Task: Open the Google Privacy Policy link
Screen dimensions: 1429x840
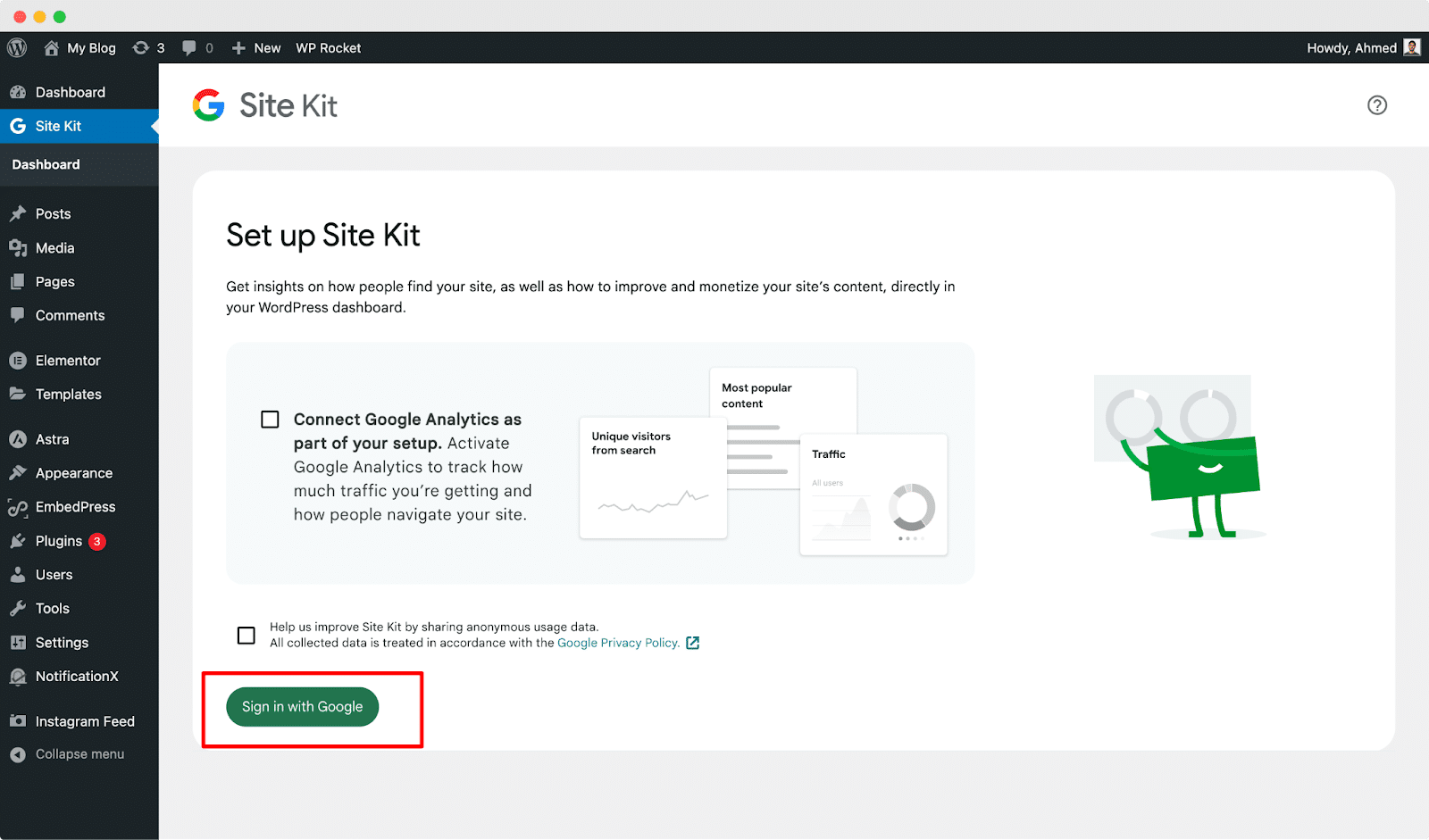Action: (617, 642)
